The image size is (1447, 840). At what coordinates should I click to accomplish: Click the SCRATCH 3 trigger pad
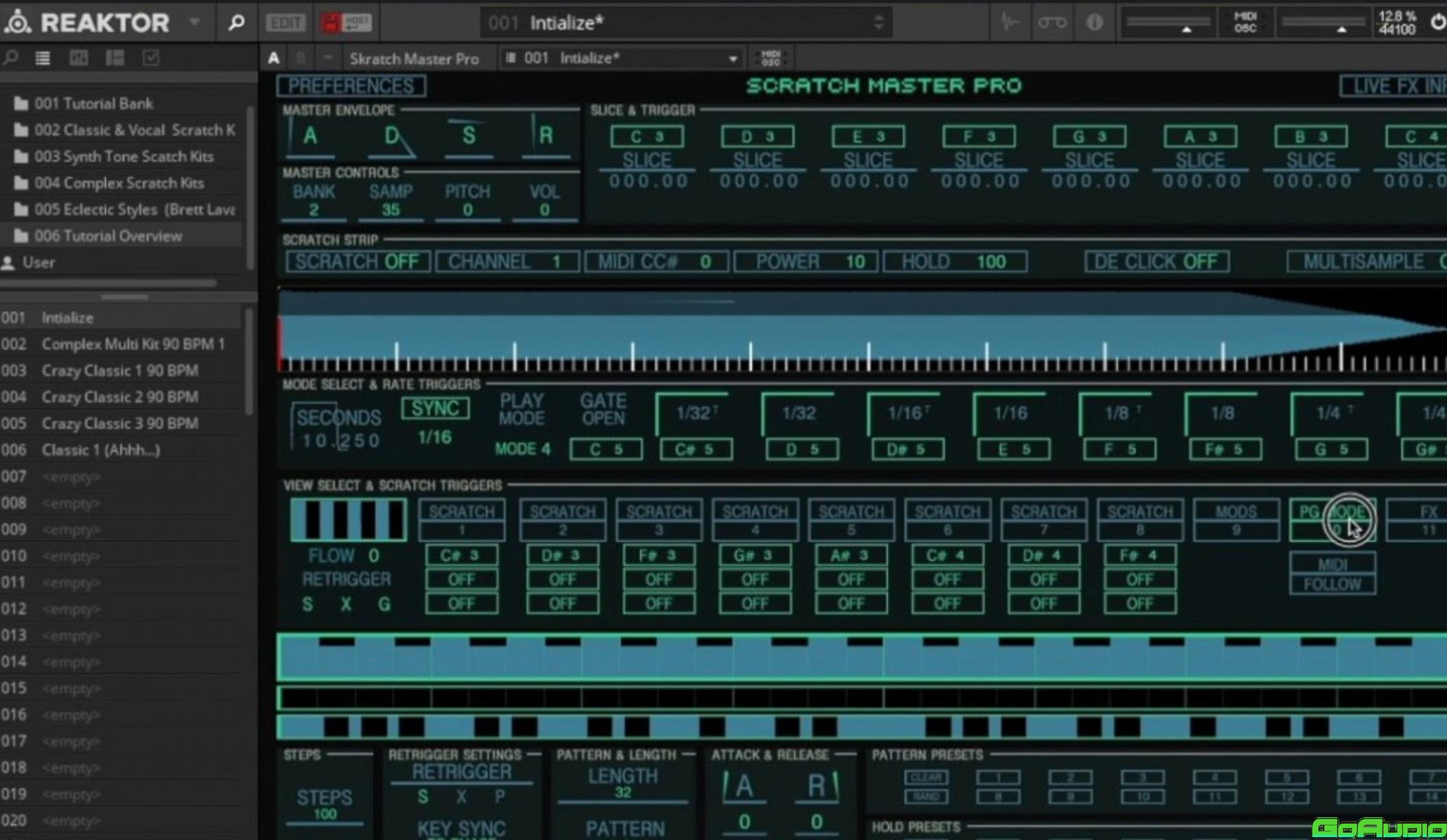[x=658, y=520]
